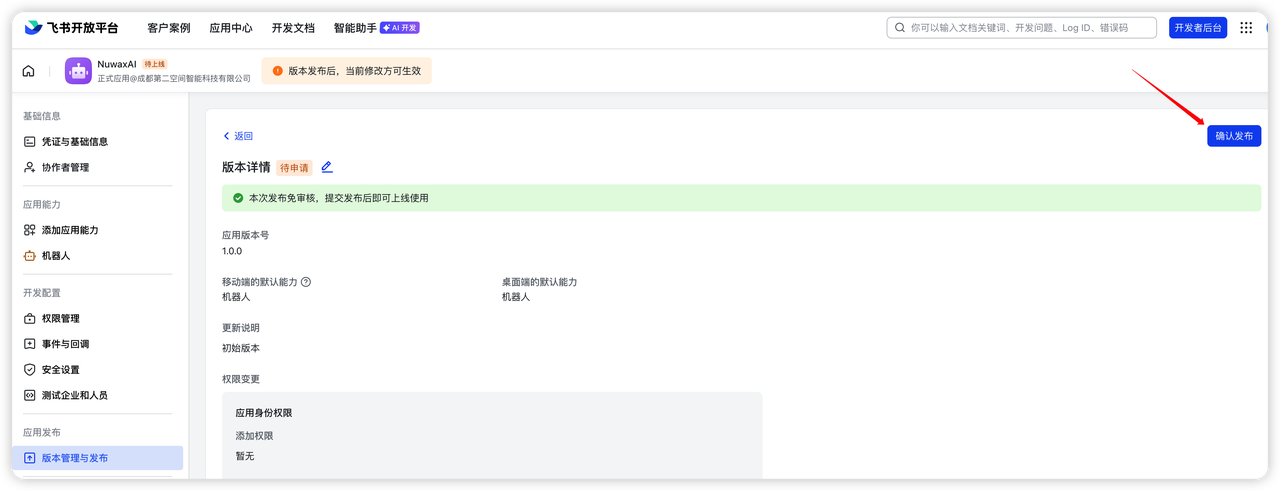Screen dimensions: 1280x491
Task: Select 权限管理 in sidebar
Action: (x=61, y=318)
